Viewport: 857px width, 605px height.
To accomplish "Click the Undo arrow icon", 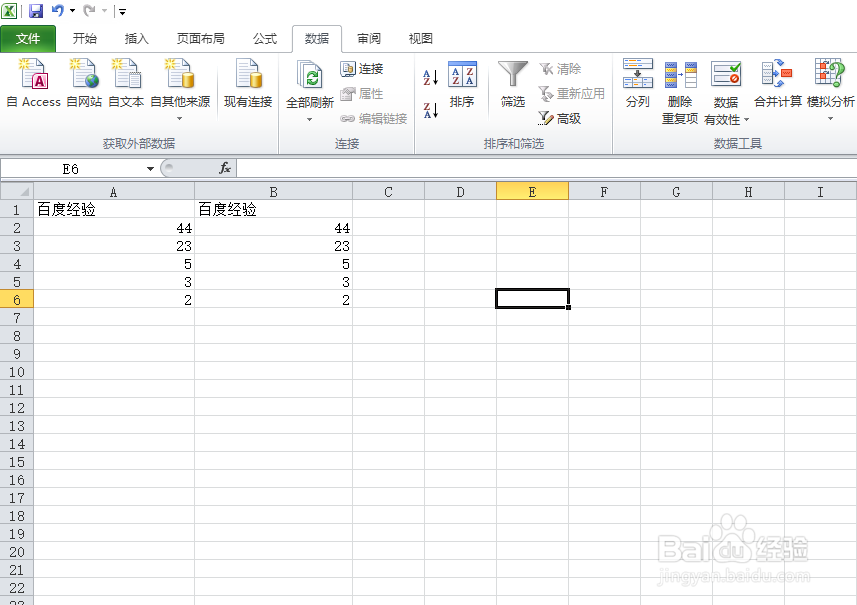I will click(x=57, y=10).
